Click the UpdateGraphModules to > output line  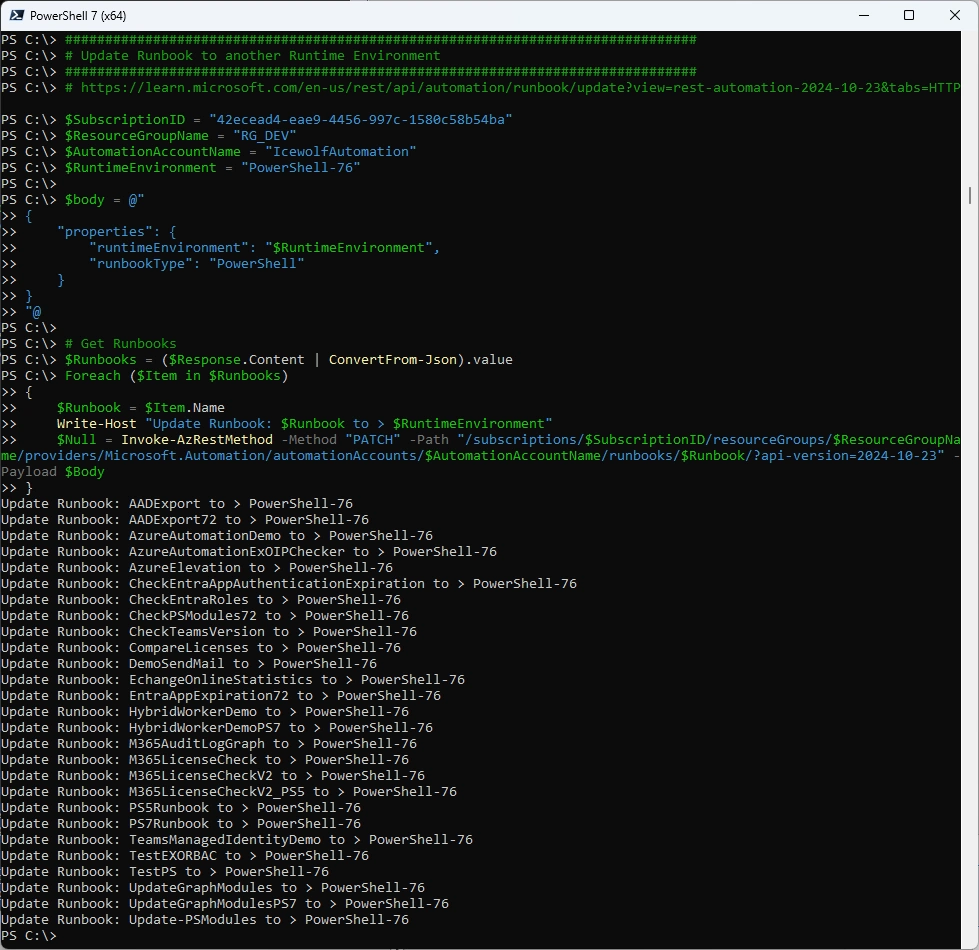coord(213,888)
